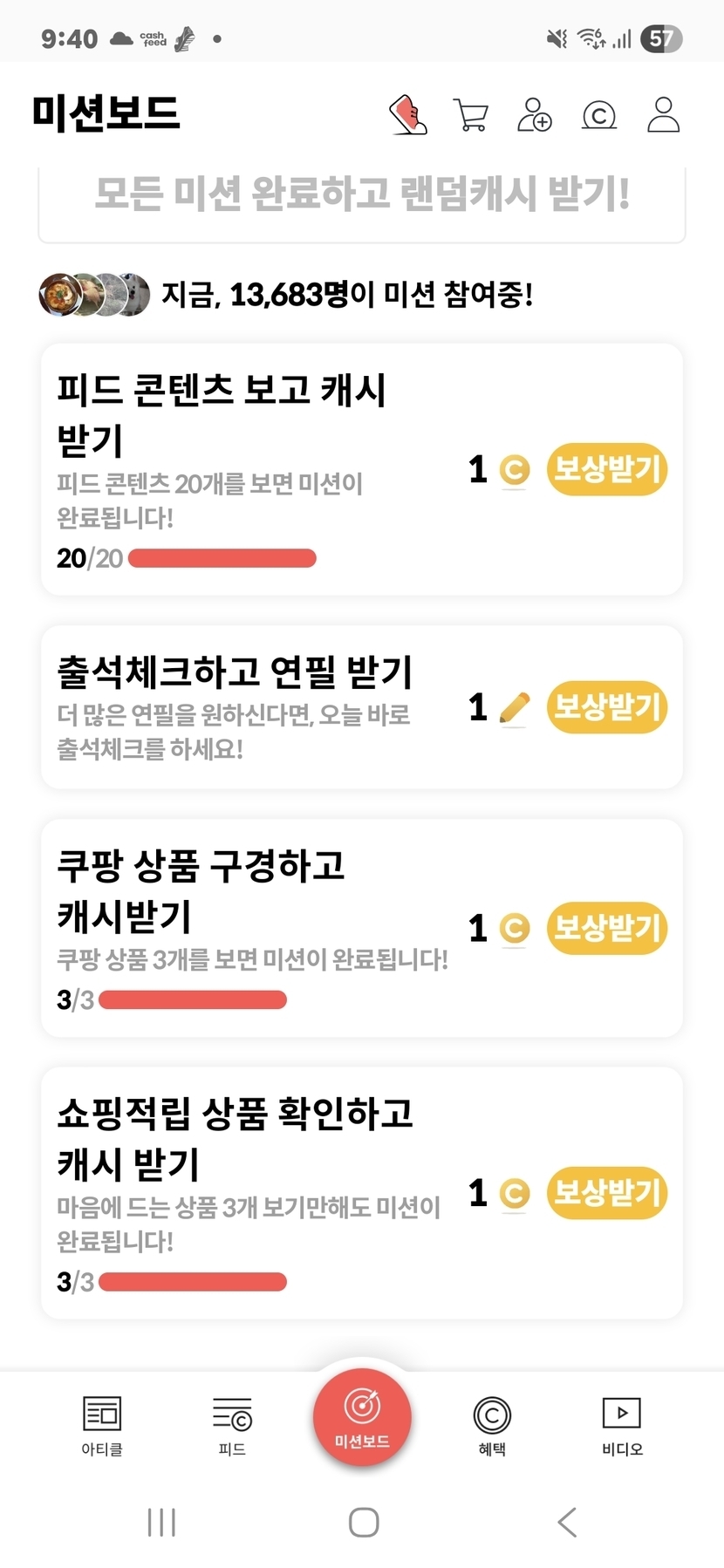
Task: Tap the participant avatars thumbnail
Action: click(x=94, y=295)
